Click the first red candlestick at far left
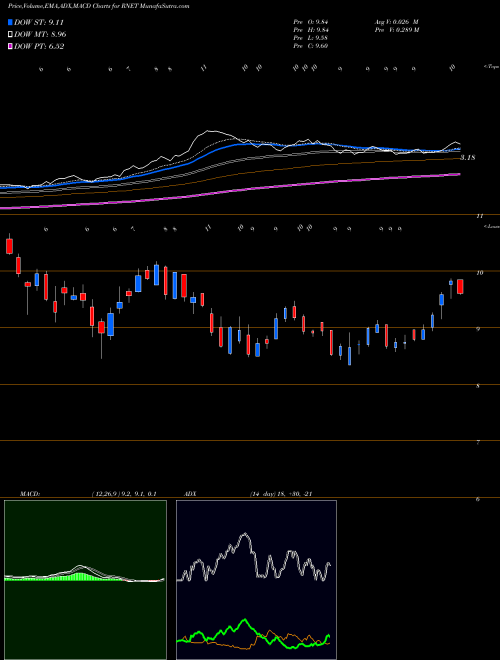The height and width of the screenshot is (660, 500). (10, 246)
